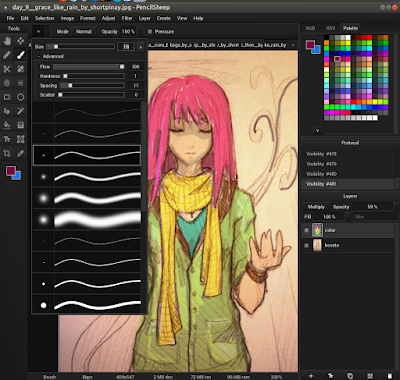Select the gradient tool
Viewport: 400px width, 380px height.
[21, 125]
